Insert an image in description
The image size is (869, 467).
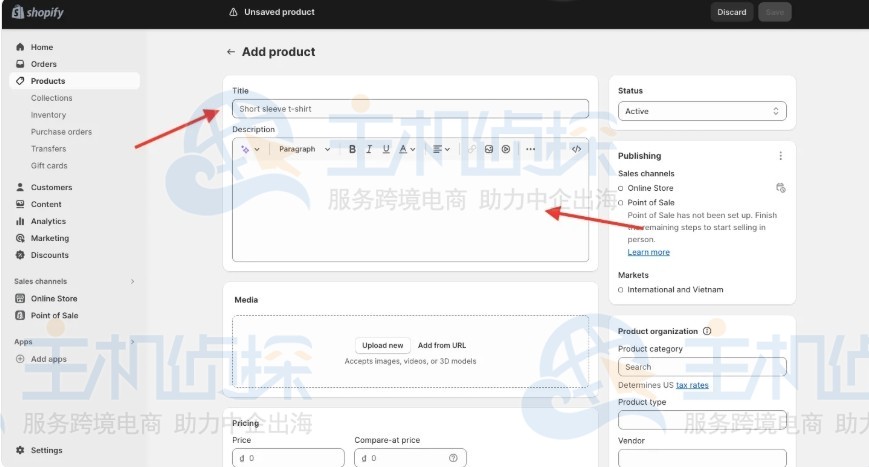[x=489, y=149]
